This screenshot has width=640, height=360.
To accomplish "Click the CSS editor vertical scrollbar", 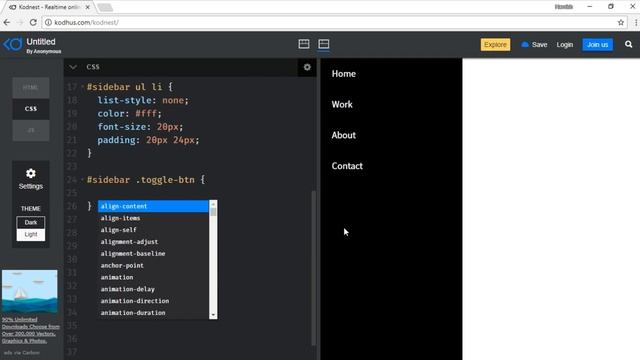I will 313,267.
